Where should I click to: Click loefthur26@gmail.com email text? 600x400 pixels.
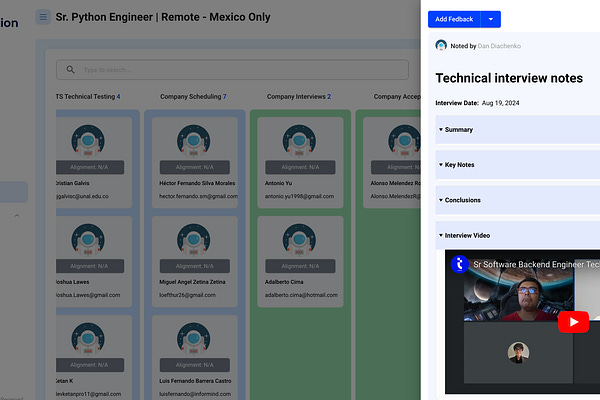pos(188,295)
